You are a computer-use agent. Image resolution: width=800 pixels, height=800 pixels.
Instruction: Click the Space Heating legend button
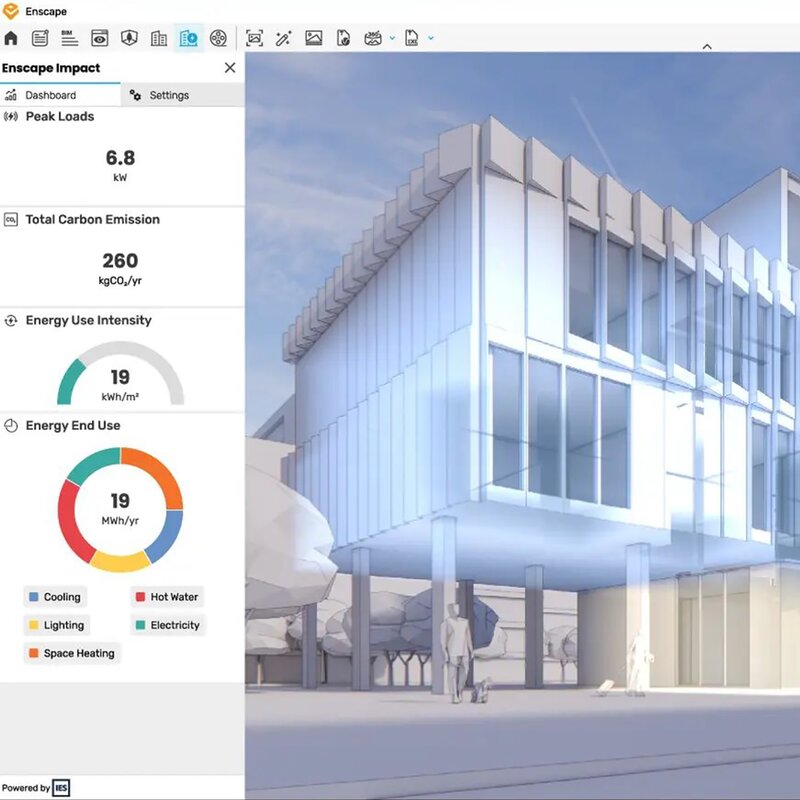71,653
